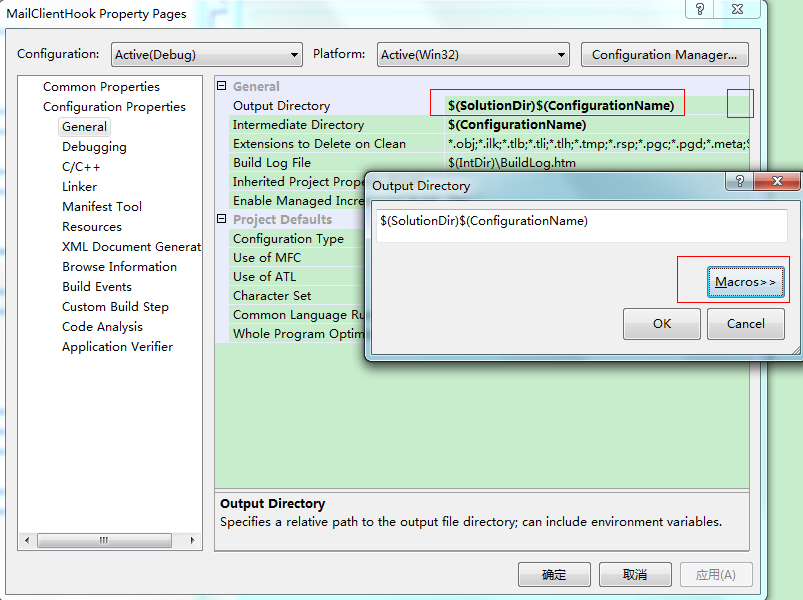This screenshot has width=803, height=600.
Task: Select Configuration Properties in the tree
Action: pyautogui.click(x=114, y=106)
